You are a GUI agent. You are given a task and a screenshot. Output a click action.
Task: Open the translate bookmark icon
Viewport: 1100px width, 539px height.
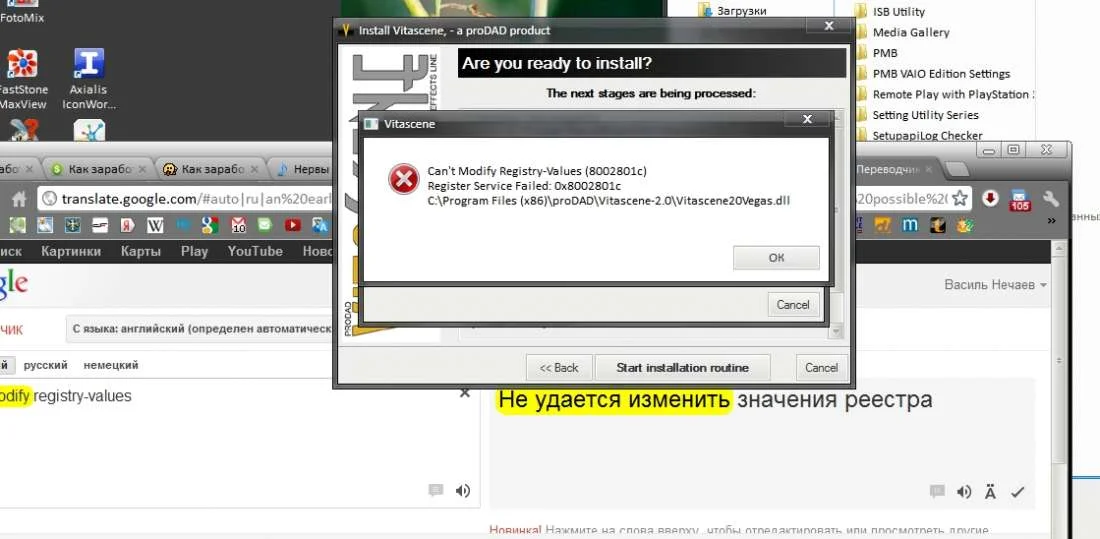tap(321, 225)
